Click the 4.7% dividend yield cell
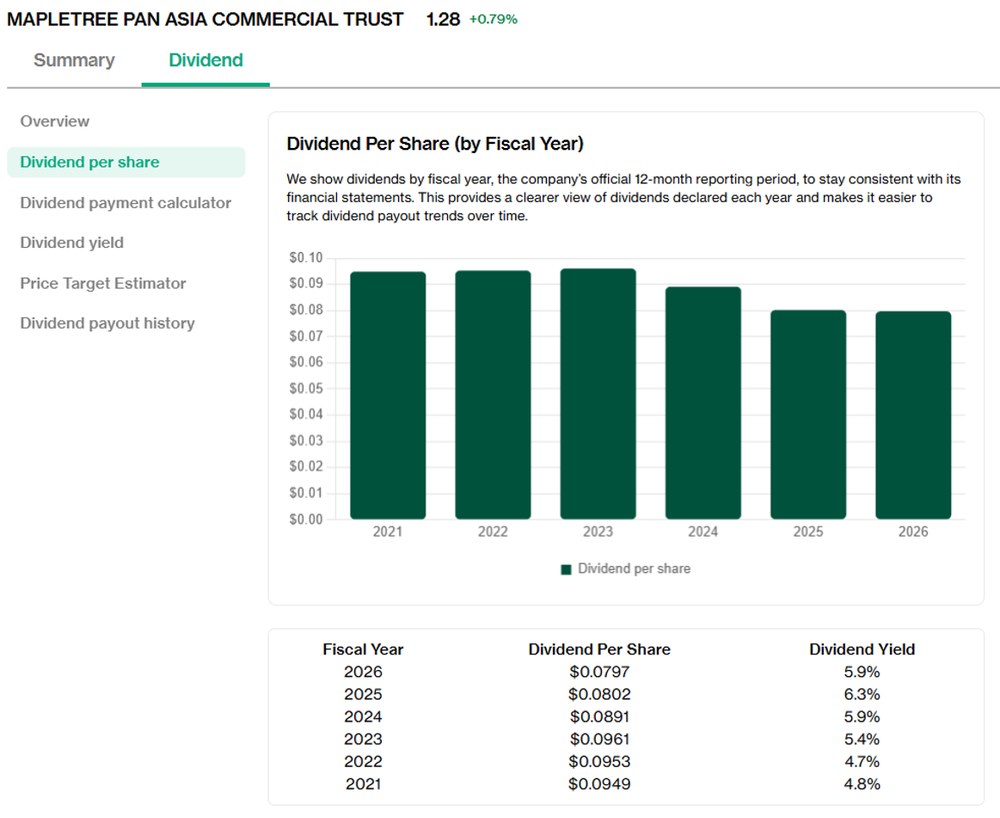1000x818 pixels. pyautogui.click(x=862, y=761)
